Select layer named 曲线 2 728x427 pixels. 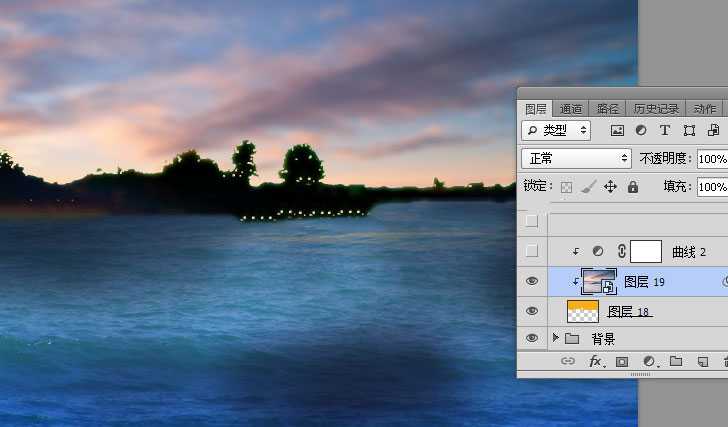pos(689,252)
